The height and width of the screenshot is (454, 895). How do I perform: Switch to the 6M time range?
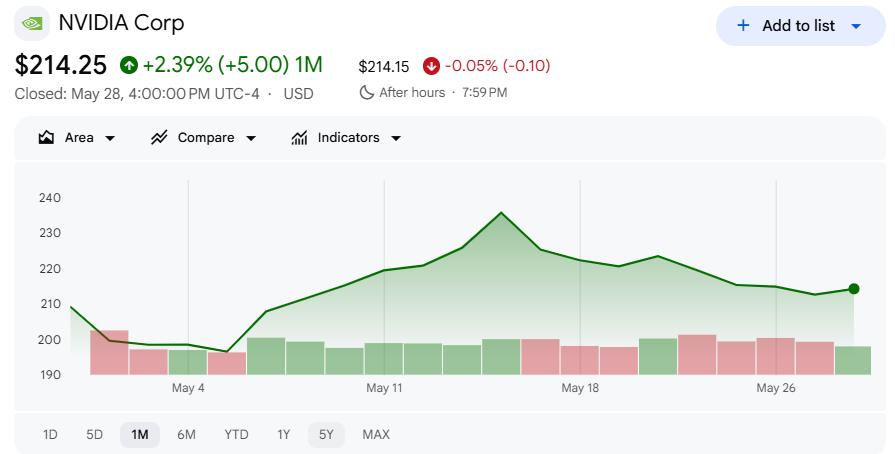(186, 435)
